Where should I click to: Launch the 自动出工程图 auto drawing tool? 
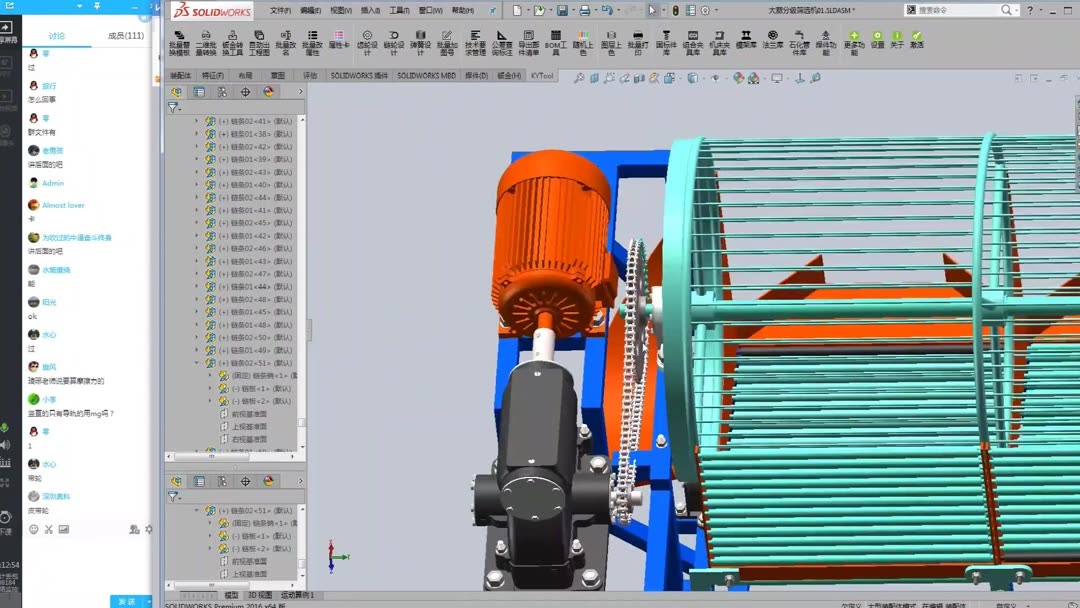click(258, 42)
